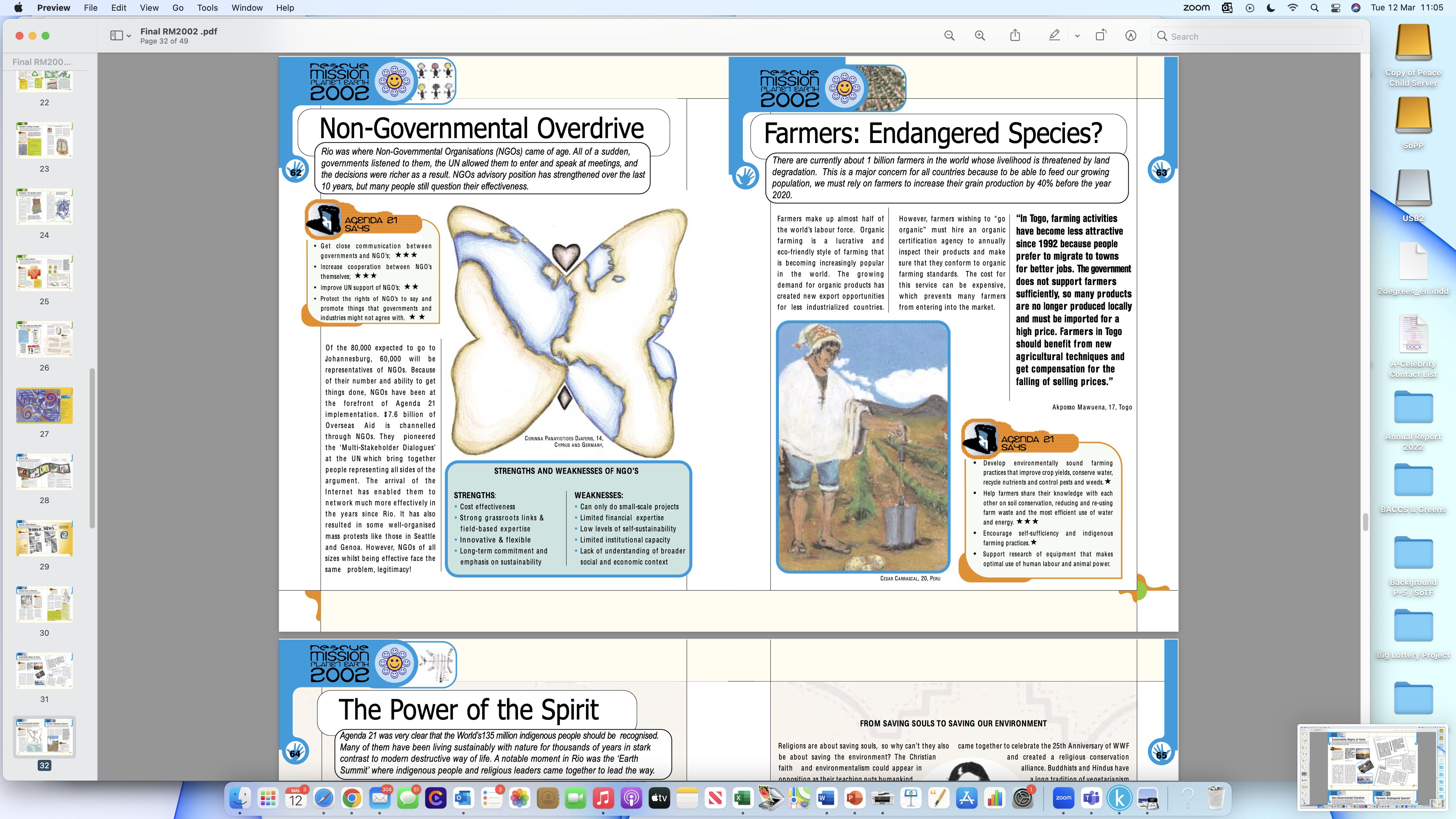Viewport: 1456px width, 819px height.
Task: Expand the Markup tool dropdown arrow
Action: 1077,36
